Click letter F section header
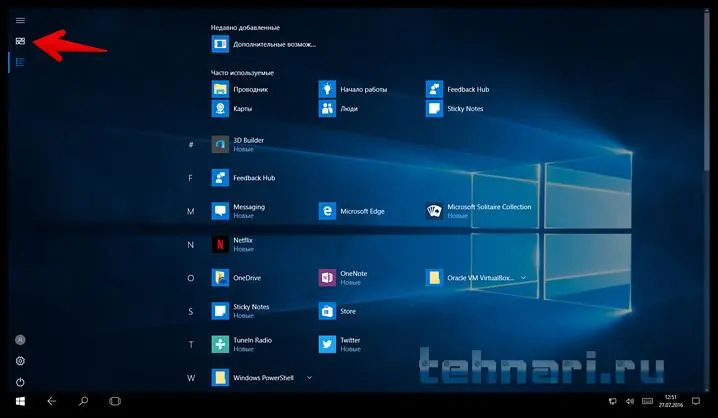Image resolution: width=718 pixels, height=418 pixels. point(190,178)
